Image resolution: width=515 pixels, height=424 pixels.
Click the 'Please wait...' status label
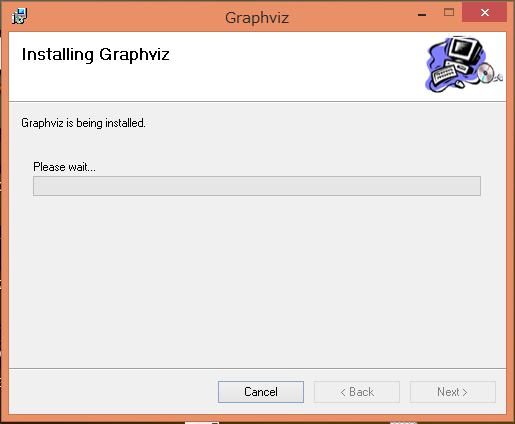[x=64, y=167]
